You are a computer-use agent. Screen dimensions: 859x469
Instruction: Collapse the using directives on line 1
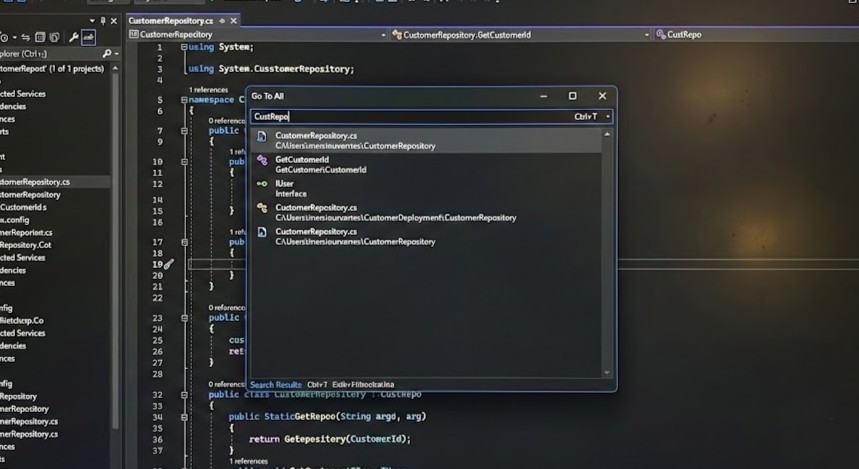183,47
